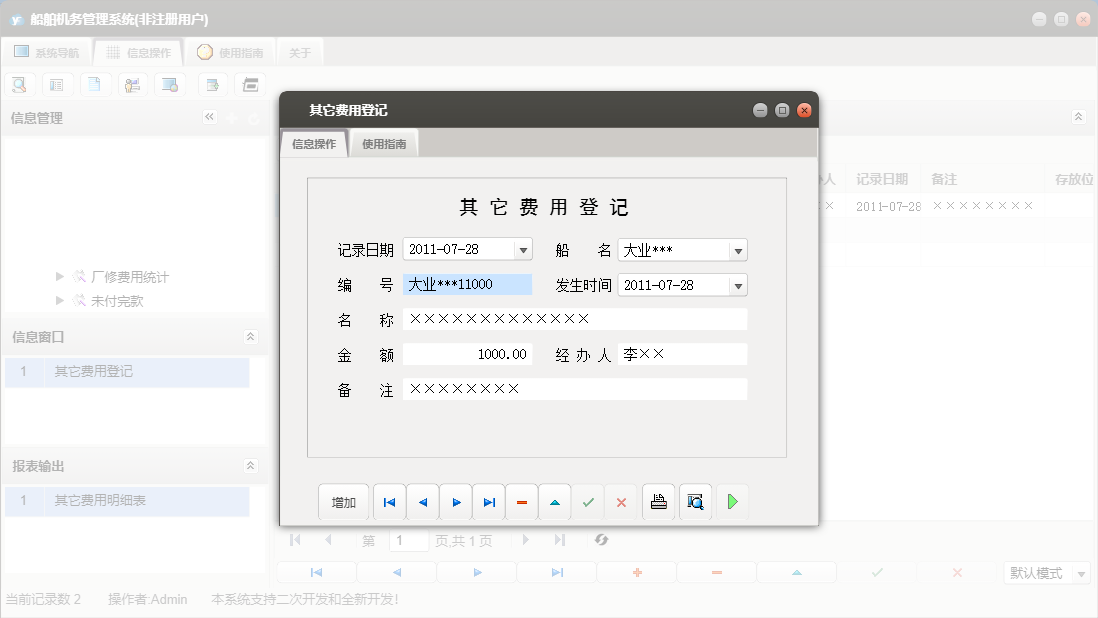This screenshot has height=618, width=1098.
Task: Confirm the entry with the green checkmark icon
Action: (588, 501)
